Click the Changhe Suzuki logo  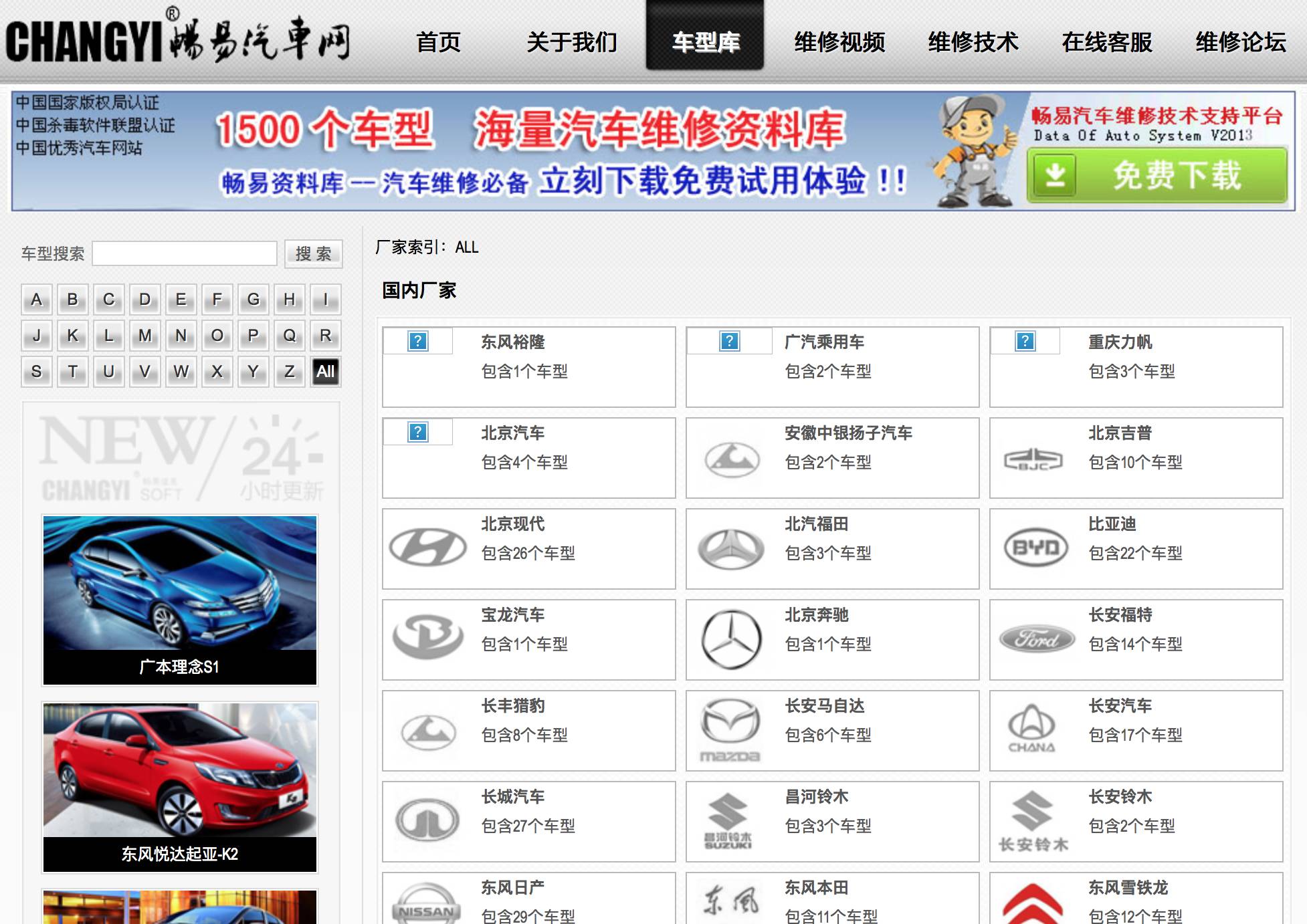728,820
